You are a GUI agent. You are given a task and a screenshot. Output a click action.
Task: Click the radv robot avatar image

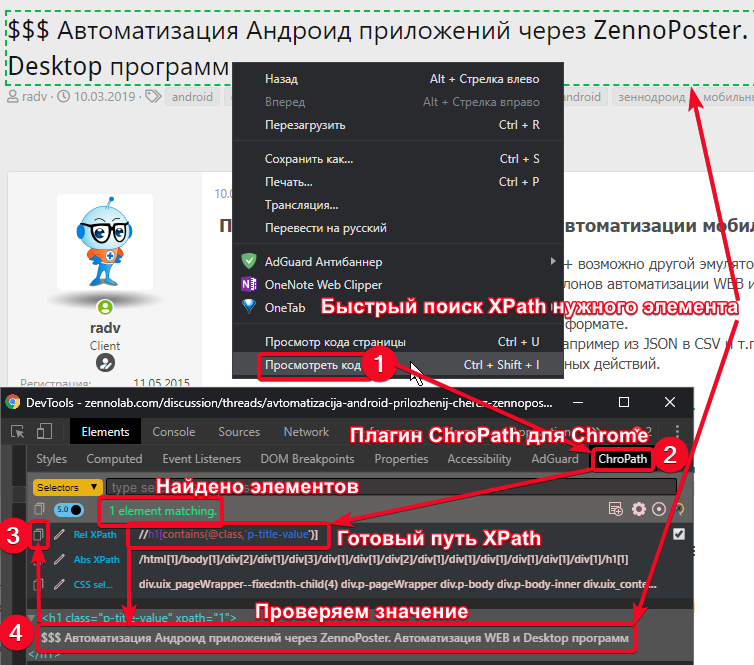[x=105, y=242]
